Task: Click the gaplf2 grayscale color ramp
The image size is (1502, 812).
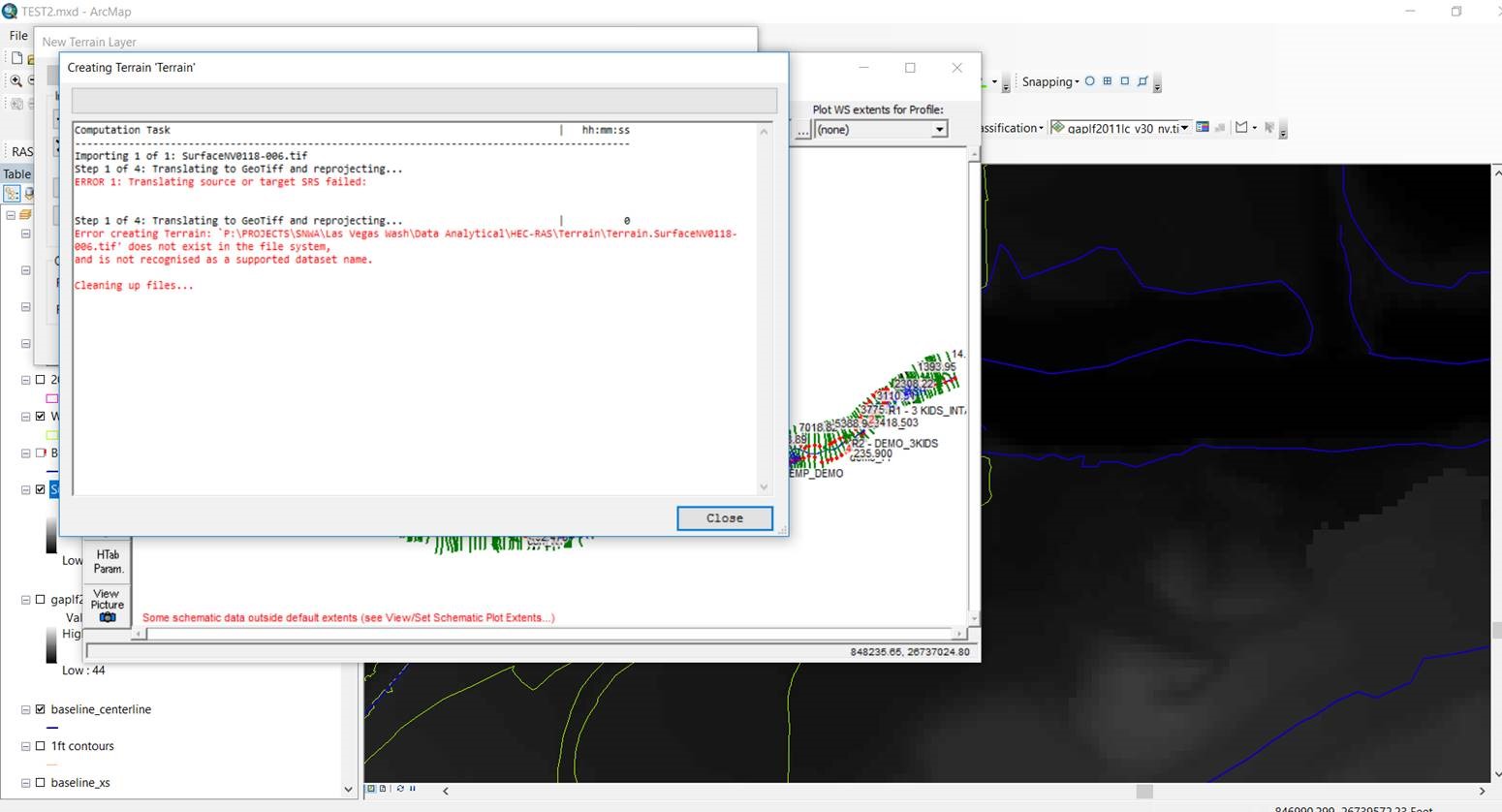Action: pos(51,645)
